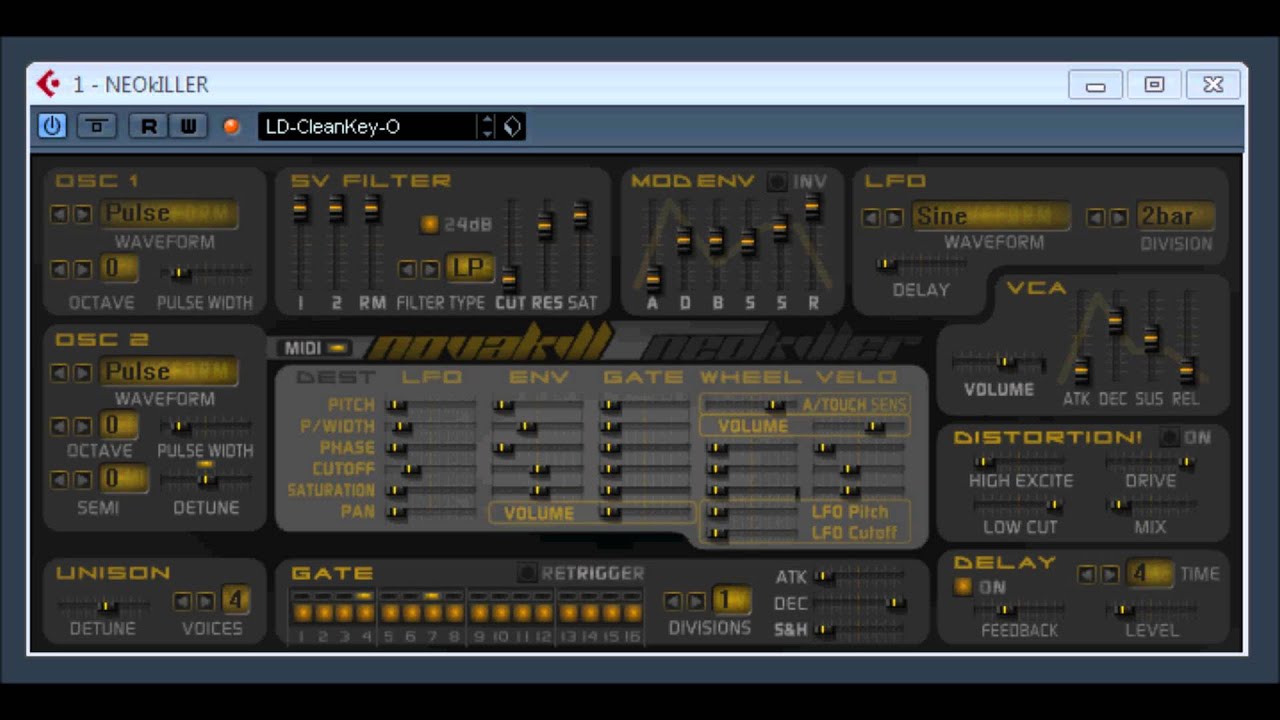Open the LD-CleanKey-O preset selector
Viewport: 1280px width, 720px height.
pyautogui.click(x=368, y=126)
